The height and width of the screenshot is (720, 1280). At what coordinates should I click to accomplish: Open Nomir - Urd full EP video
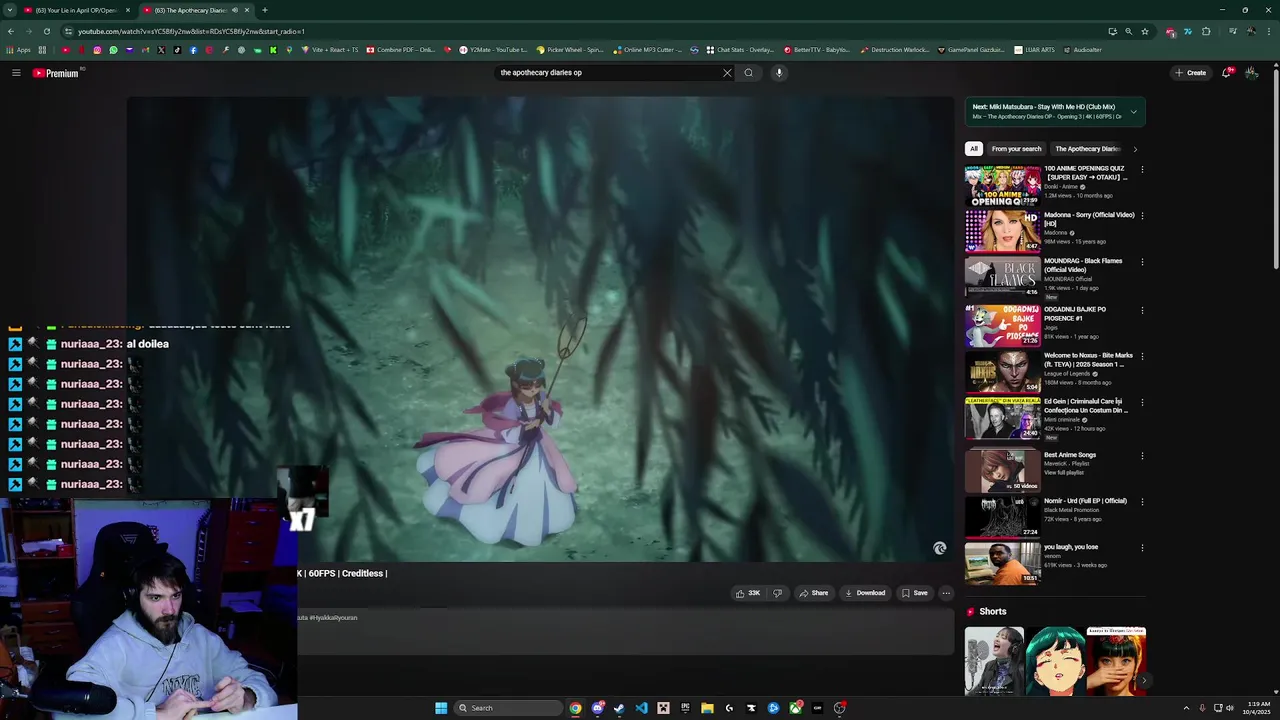(x=1055, y=516)
